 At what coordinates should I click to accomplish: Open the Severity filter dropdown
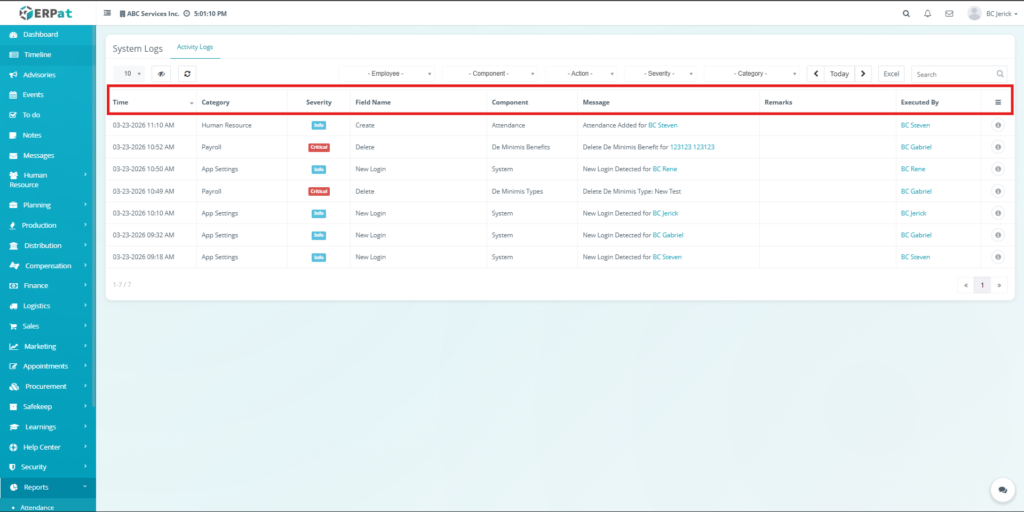tap(661, 74)
